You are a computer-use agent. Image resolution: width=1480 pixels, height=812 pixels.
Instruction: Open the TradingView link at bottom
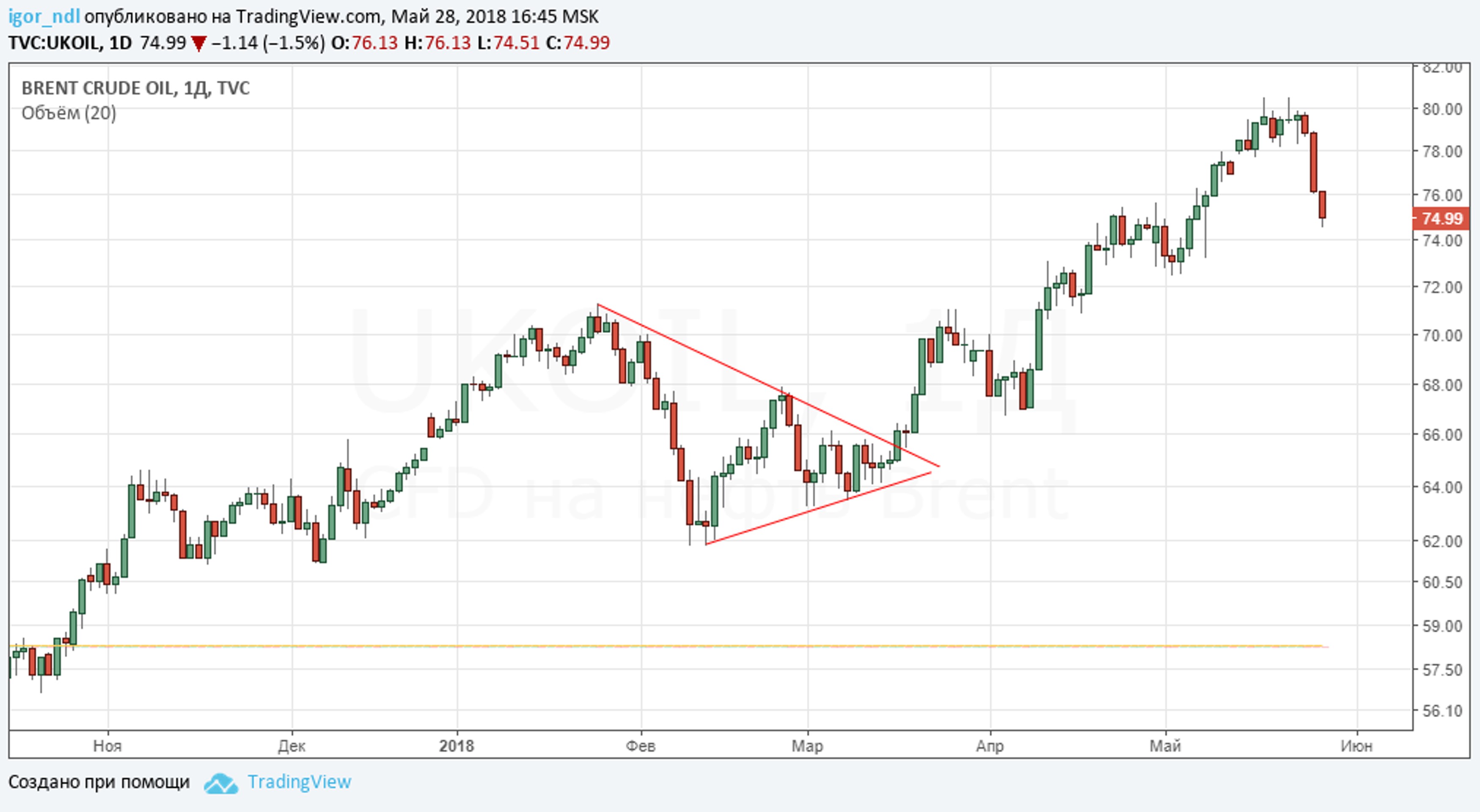tap(299, 782)
